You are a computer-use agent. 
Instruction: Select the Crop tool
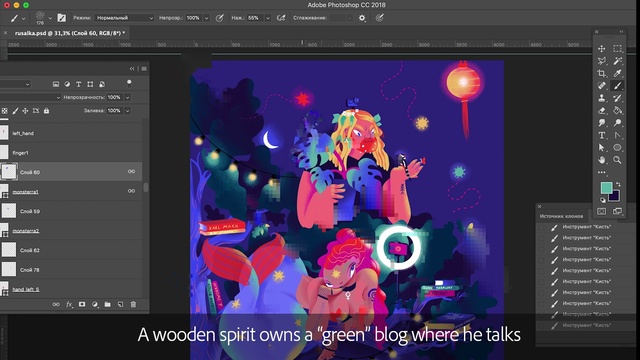point(602,73)
